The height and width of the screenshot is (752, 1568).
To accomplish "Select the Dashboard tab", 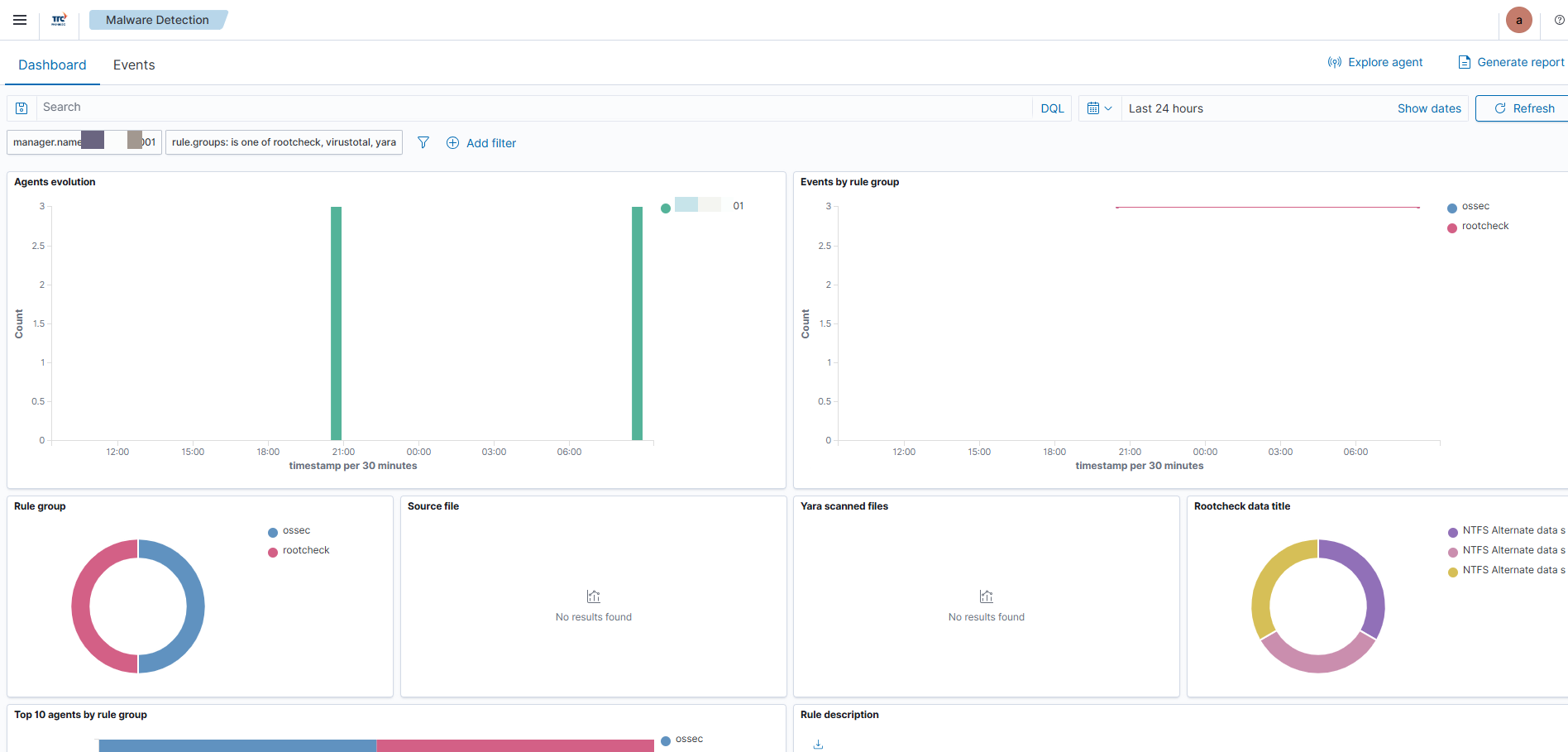I will pos(52,65).
